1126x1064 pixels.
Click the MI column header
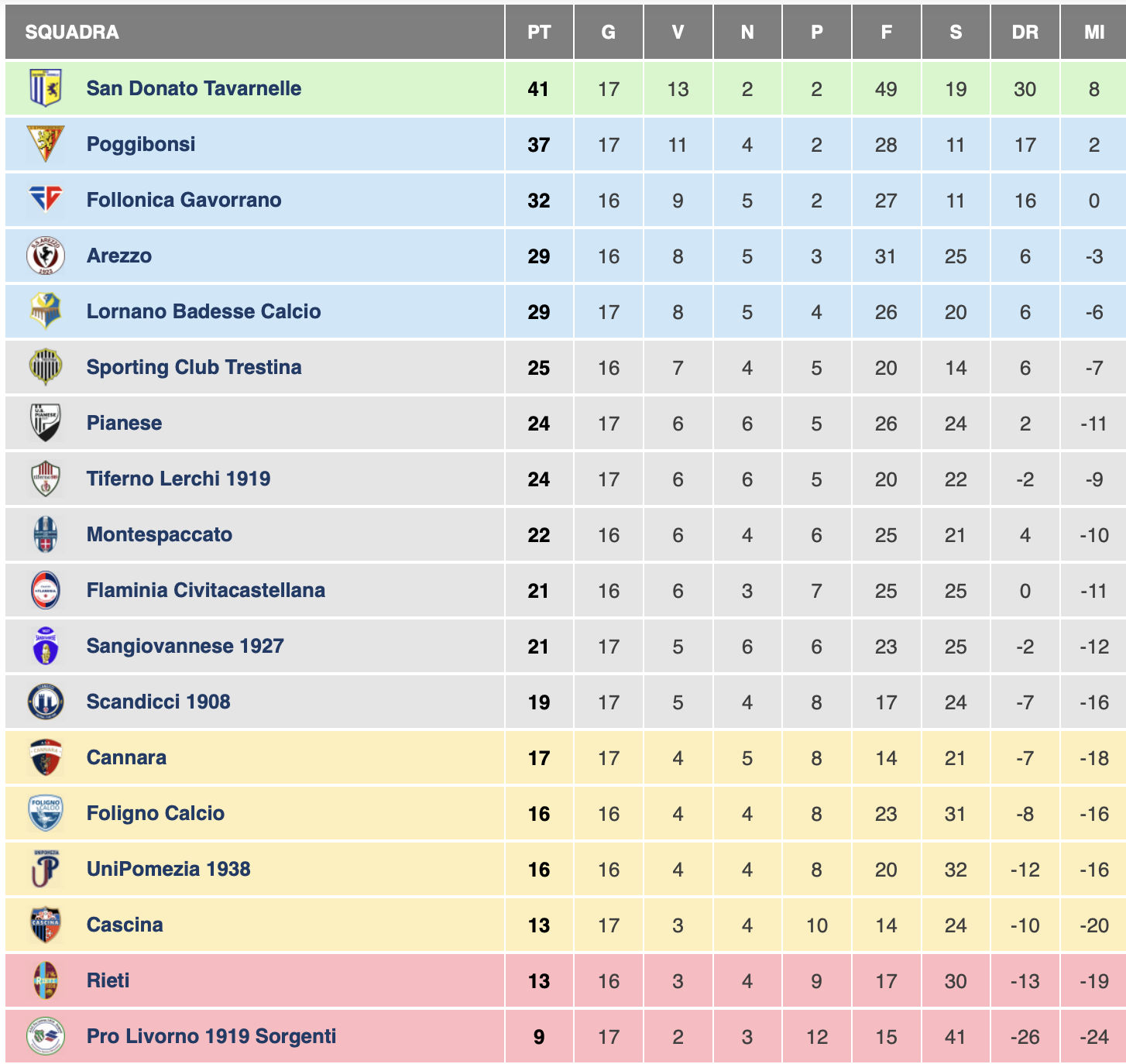pos(1093,33)
